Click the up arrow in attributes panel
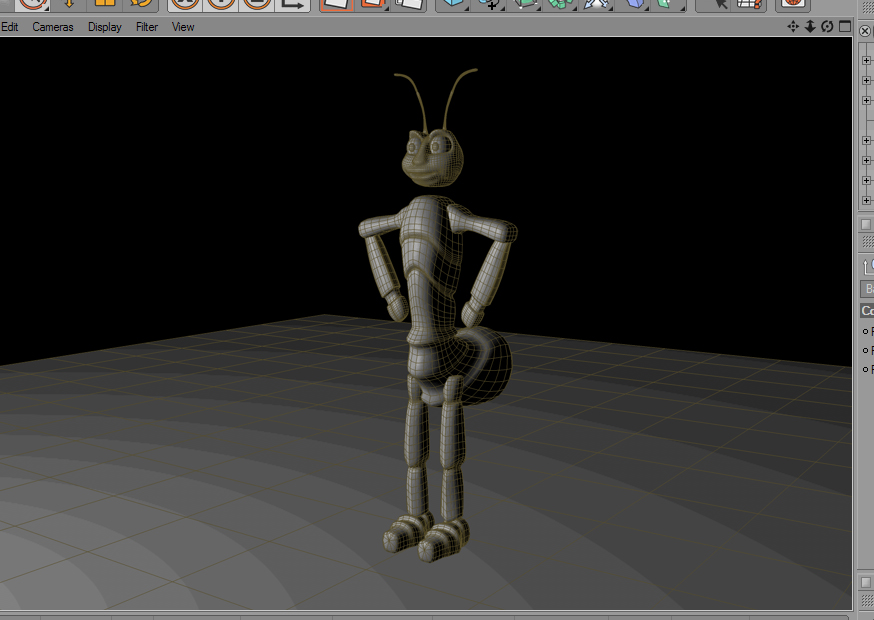The width and height of the screenshot is (874, 620). (867, 266)
